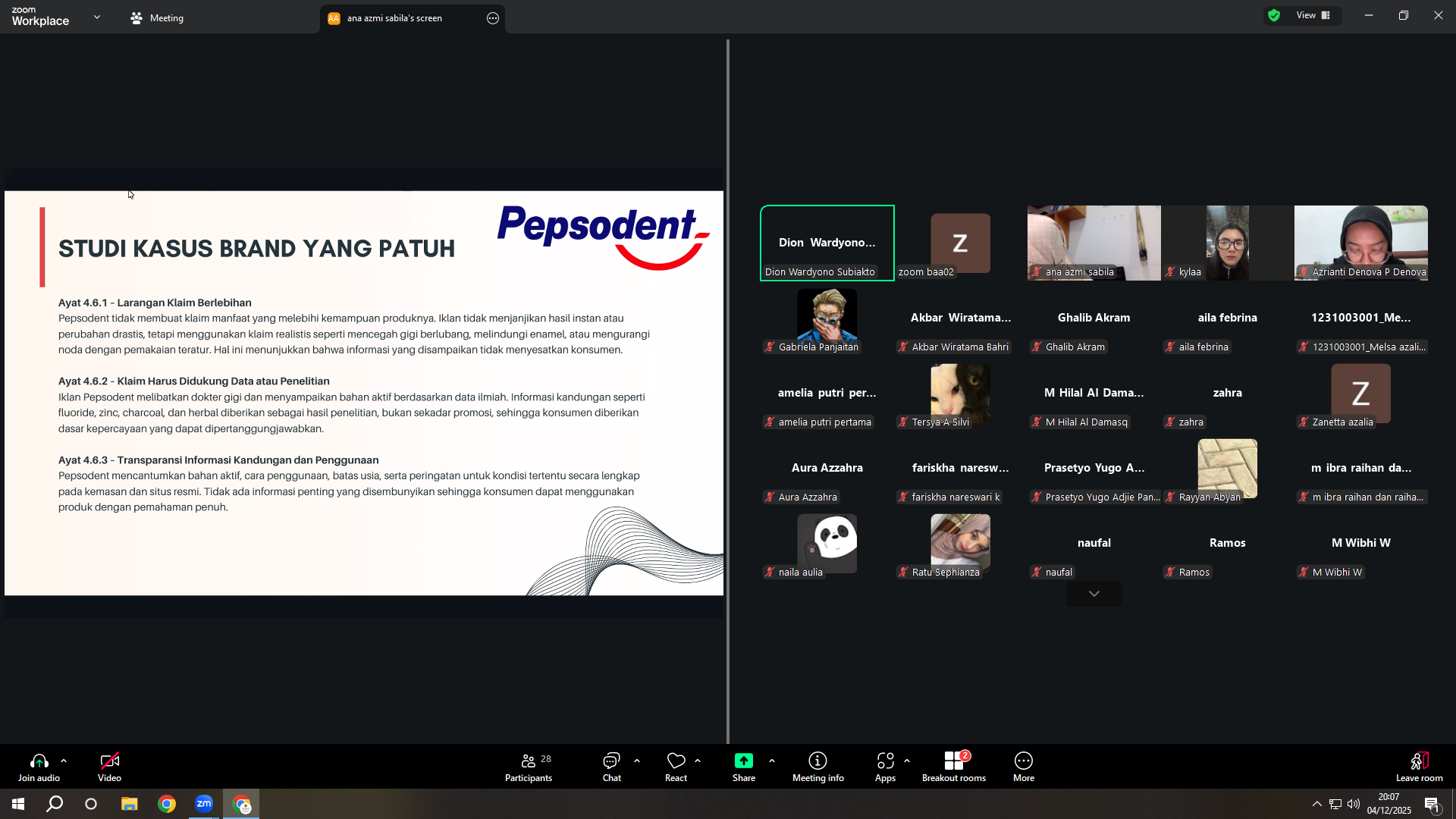Image resolution: width=1456 pixels, height=819 pixels.
Task: Expand apps options arrow beside Apps
Action: (x=907, y=761)
